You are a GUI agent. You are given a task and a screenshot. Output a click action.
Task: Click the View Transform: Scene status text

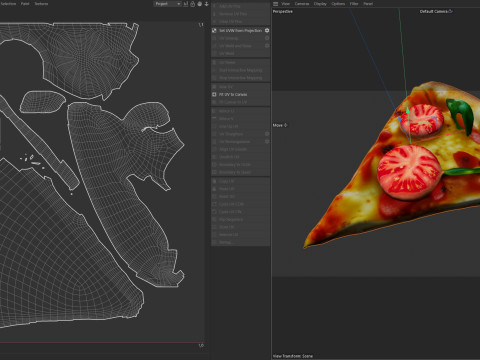click(293, 356)
